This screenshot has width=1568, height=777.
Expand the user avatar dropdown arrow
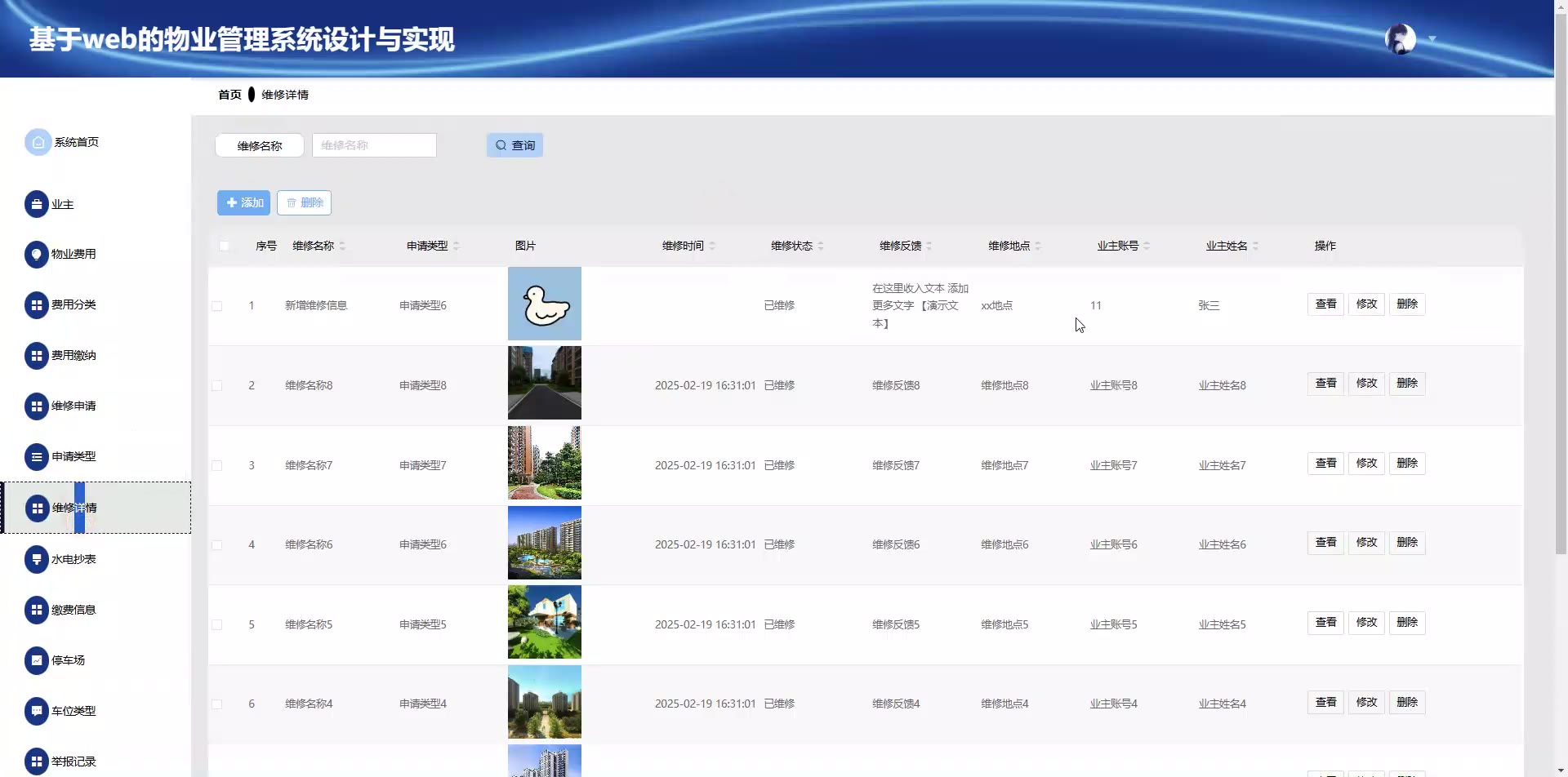[x=1432, y=39]
